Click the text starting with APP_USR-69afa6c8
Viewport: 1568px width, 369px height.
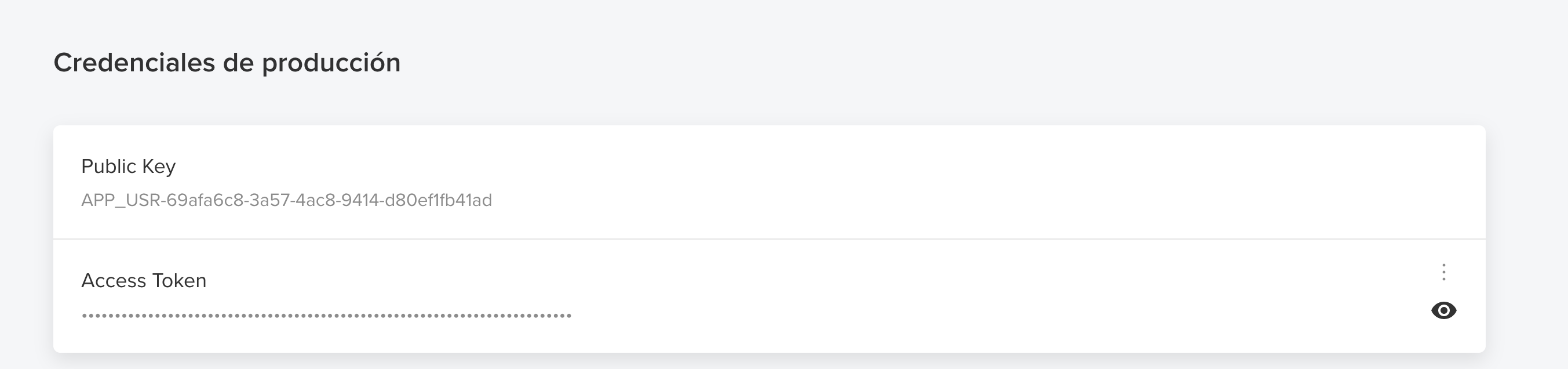[x=287, y=200]
